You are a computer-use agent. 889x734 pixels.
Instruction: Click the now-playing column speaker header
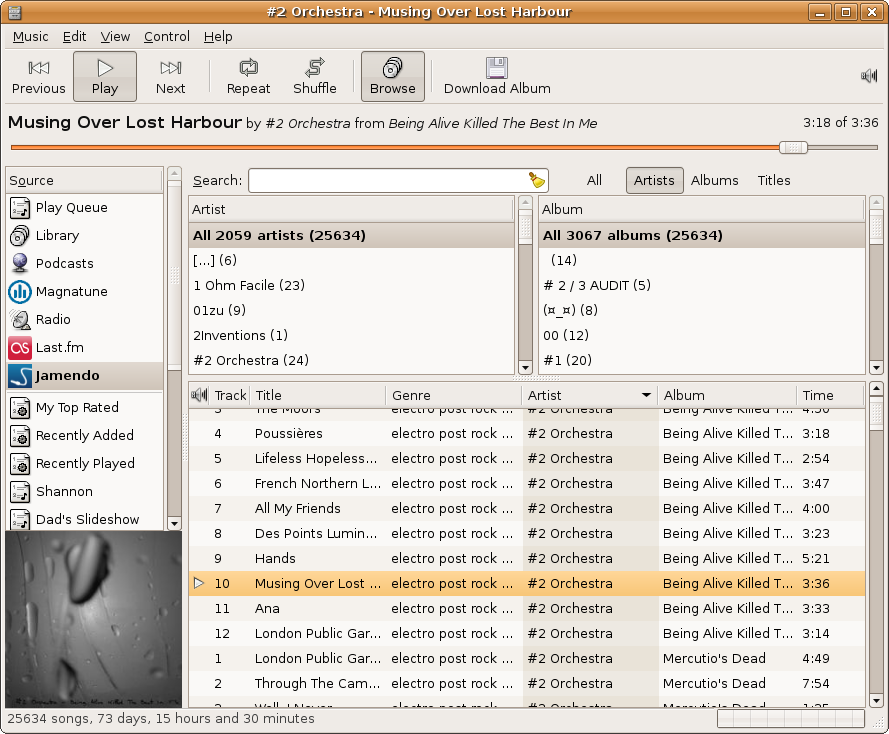(199, 396)
